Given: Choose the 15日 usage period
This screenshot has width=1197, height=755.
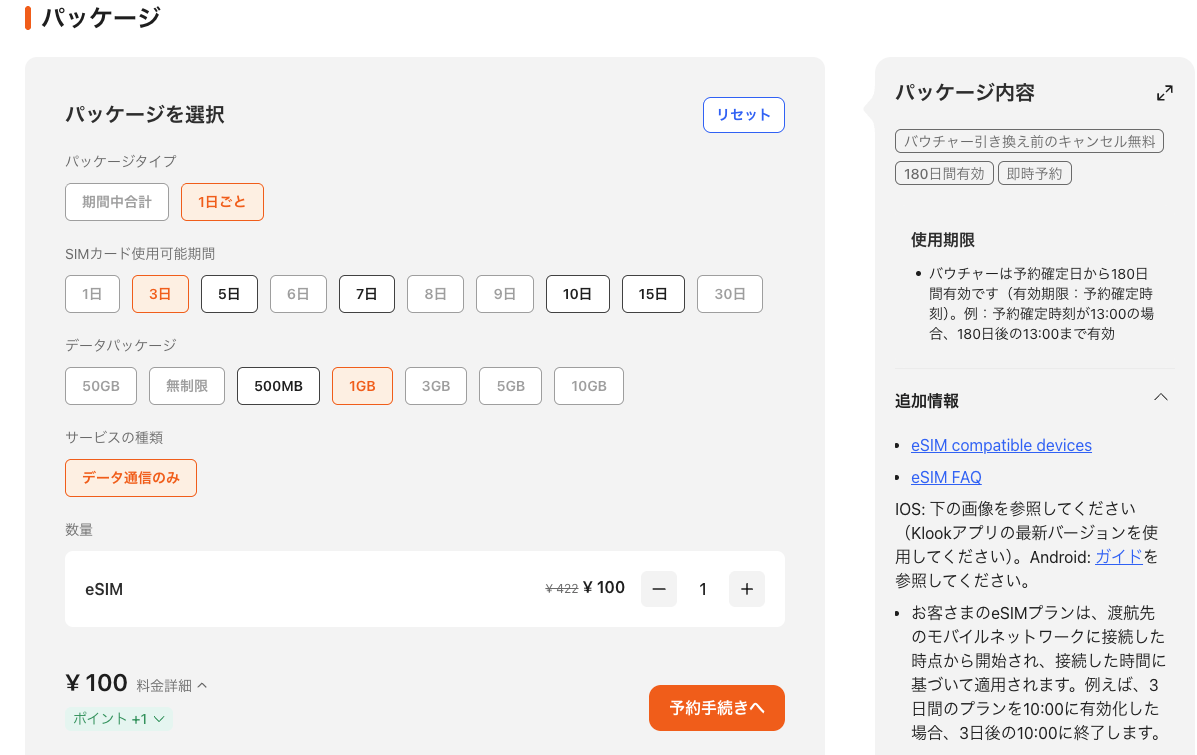Looking at the screenshot, I should (653, 294).
